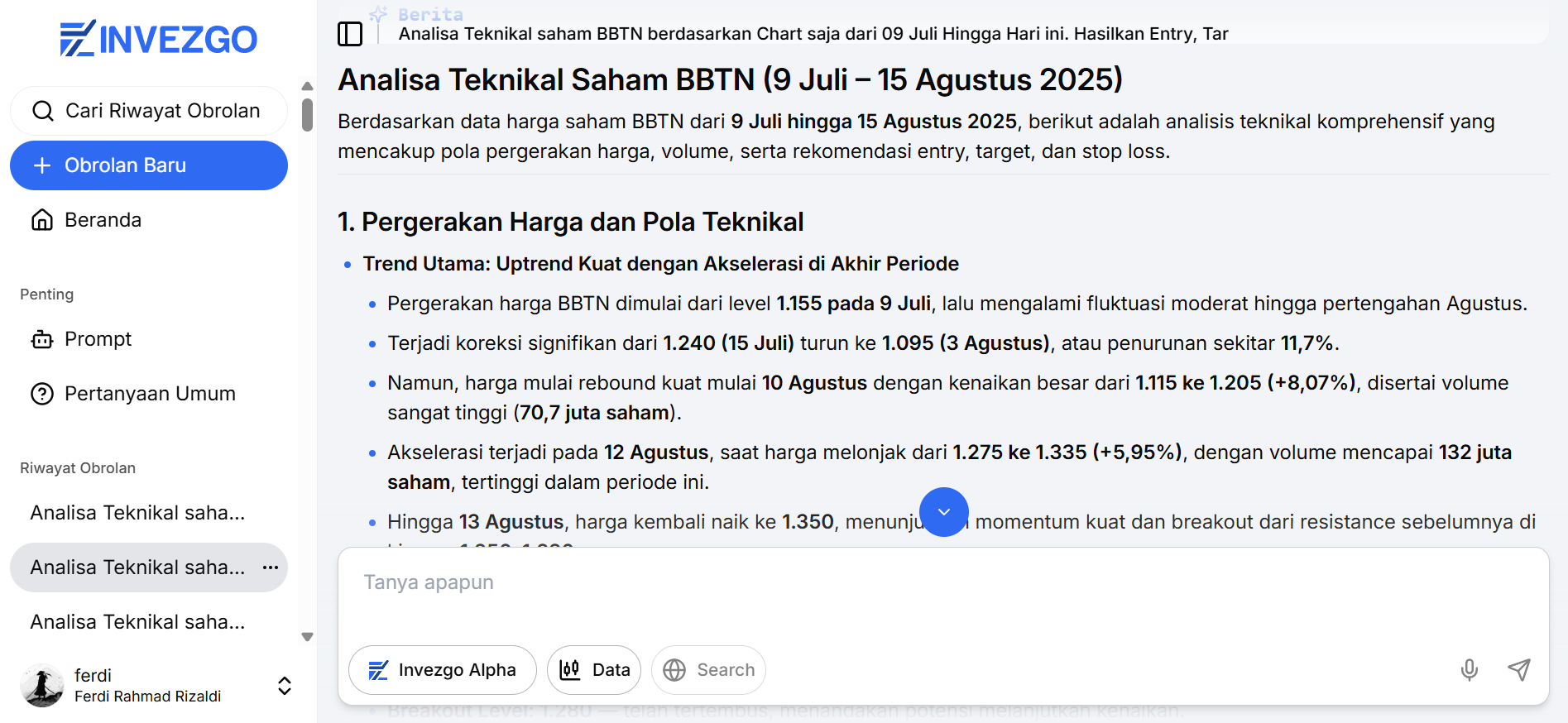Toggle the web Search option

[x=708, y=670]
